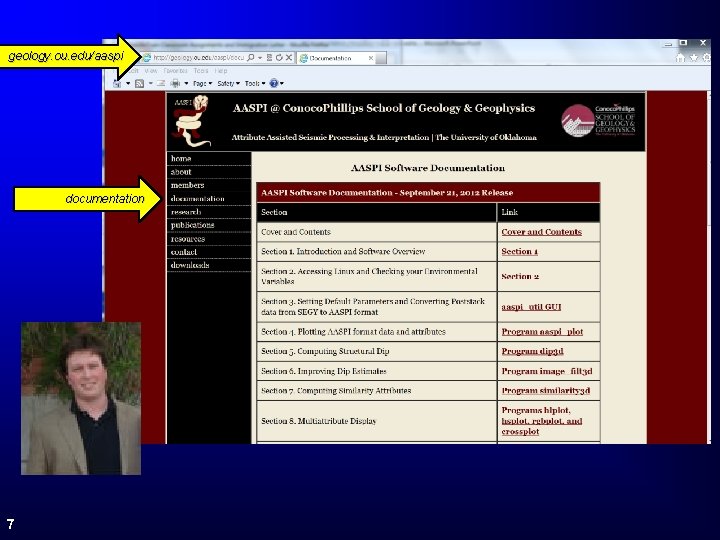Open the Tools menu in menu bar
The image size is (720, 540).
201,71
